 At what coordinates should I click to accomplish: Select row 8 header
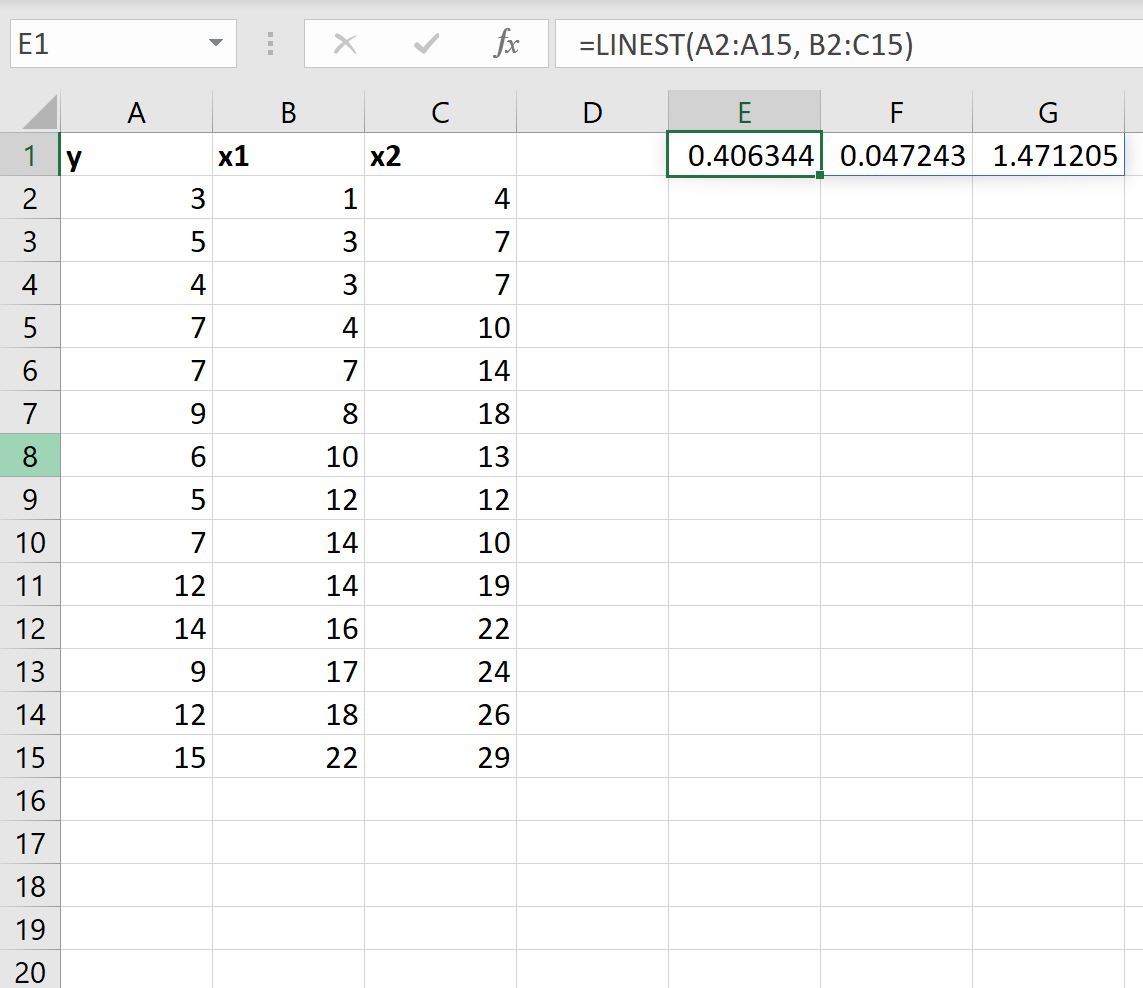click(30, 456)
